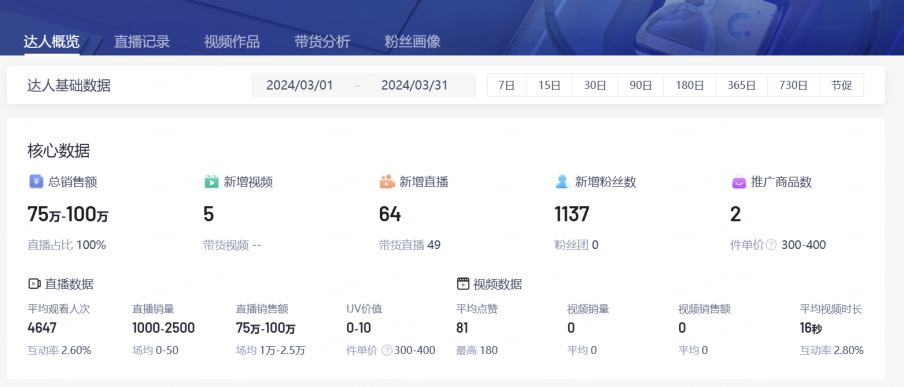Click the 直播销量 value 1000-2500
Image resolution: width=904 pixels, height=387 pixels.
tap(164, 328)
